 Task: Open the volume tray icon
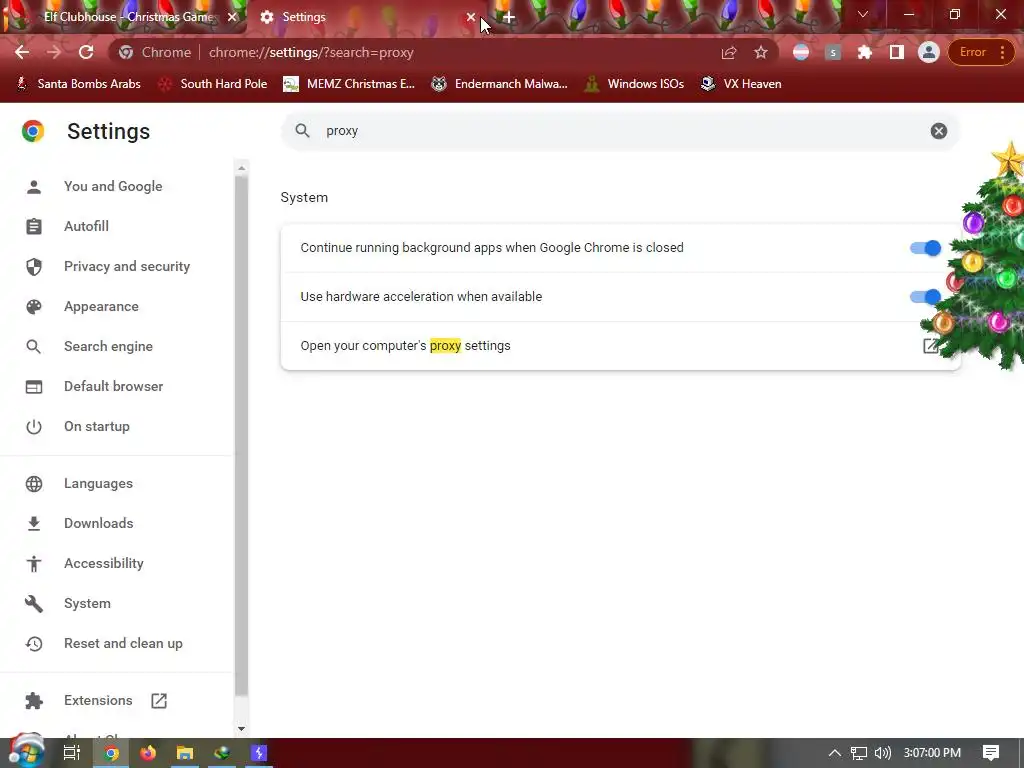pyautogui.click(x=882, y=753)
